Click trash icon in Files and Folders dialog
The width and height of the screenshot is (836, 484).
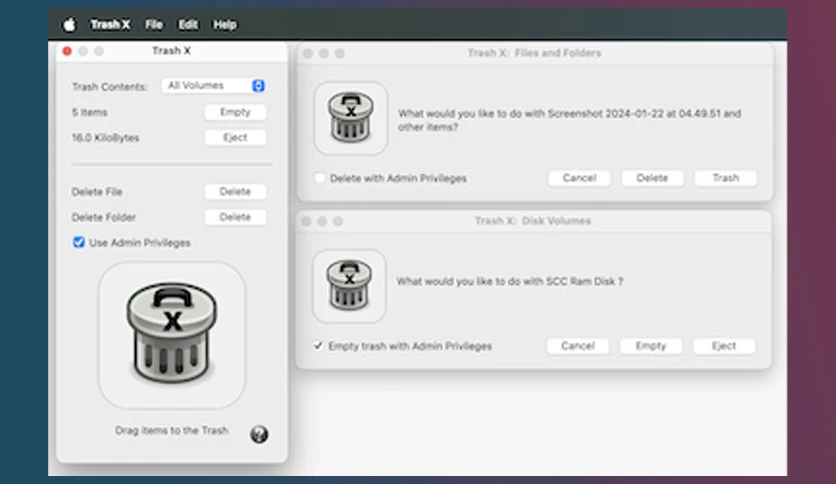tap(351, 118)
